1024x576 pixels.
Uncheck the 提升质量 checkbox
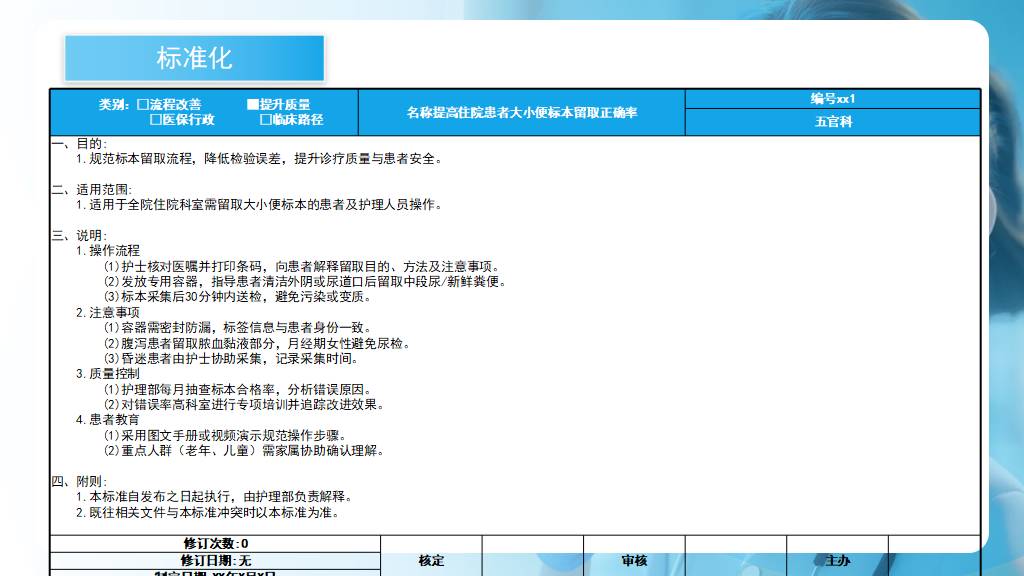click(x=253, y=105)
